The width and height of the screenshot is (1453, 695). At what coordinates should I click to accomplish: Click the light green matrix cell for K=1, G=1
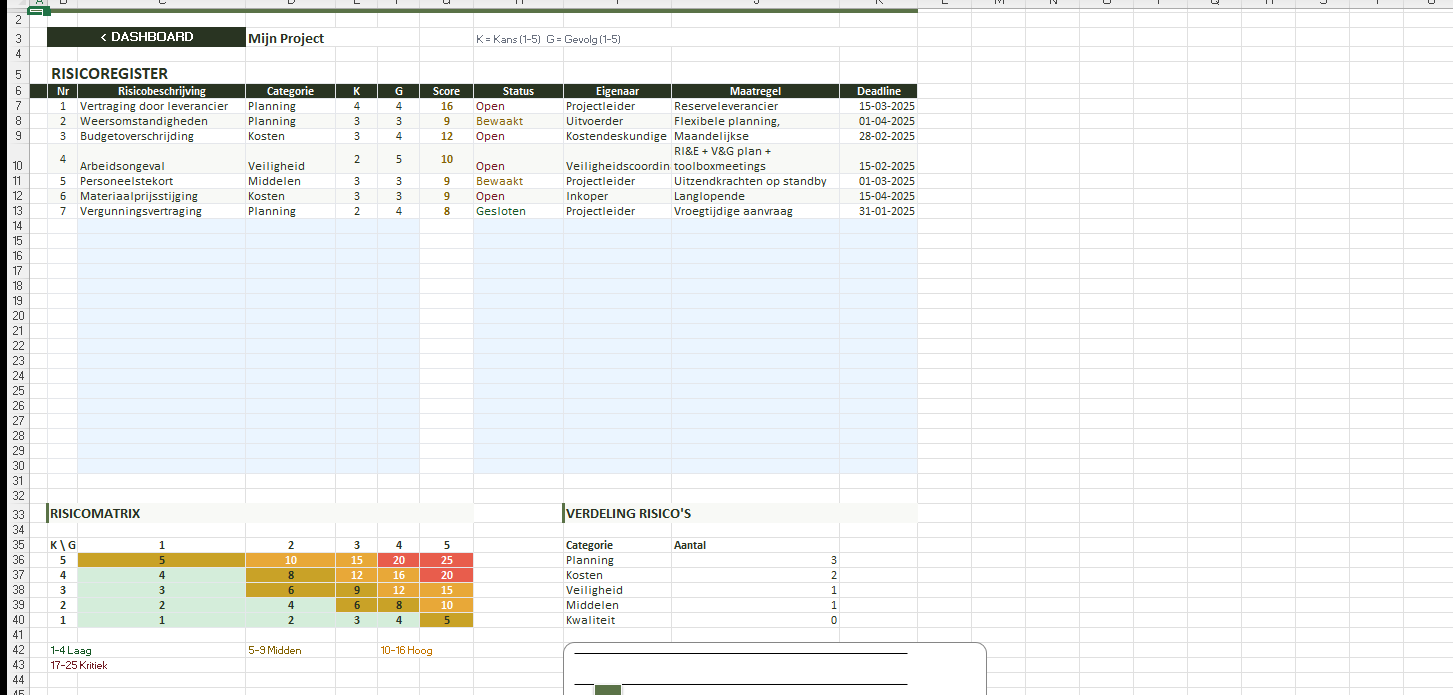point(161,620)
